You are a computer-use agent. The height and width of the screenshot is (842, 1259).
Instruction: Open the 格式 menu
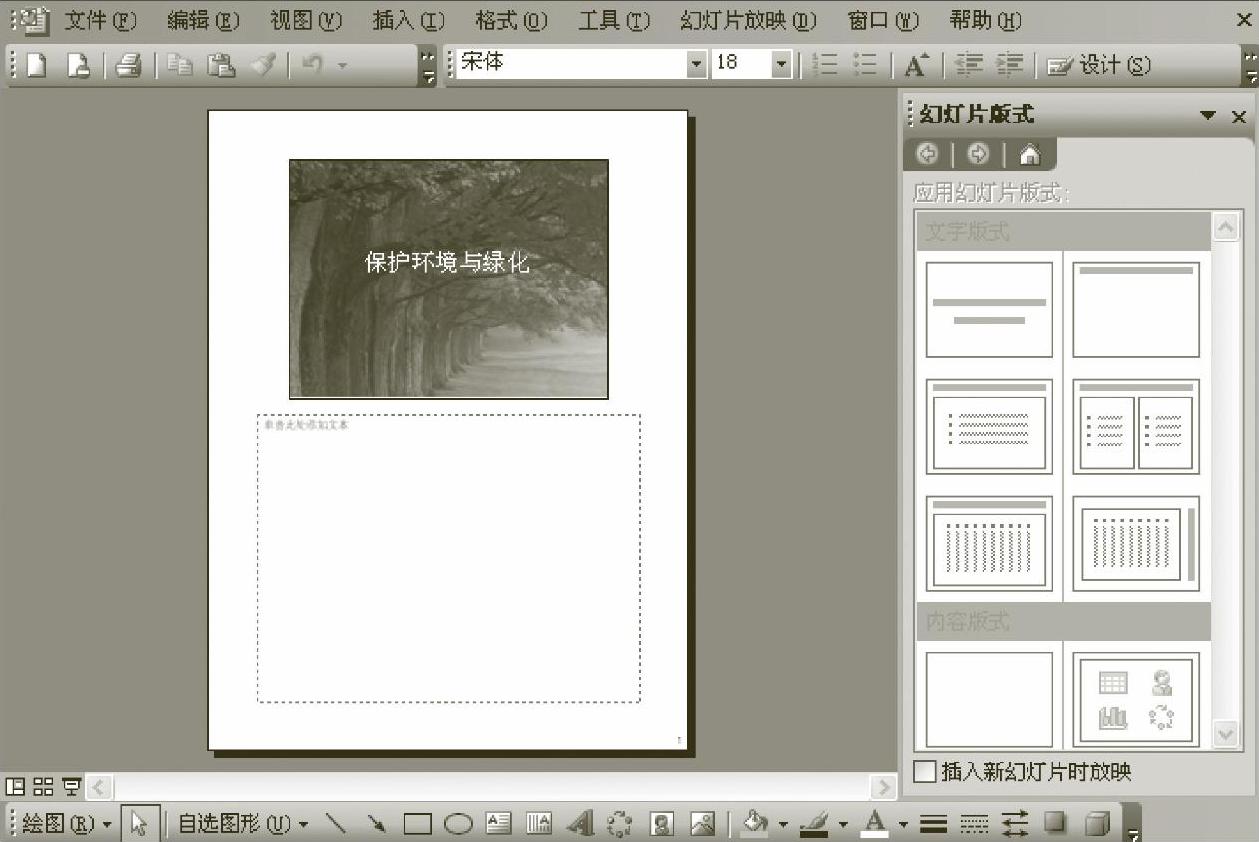coord(511,20)
